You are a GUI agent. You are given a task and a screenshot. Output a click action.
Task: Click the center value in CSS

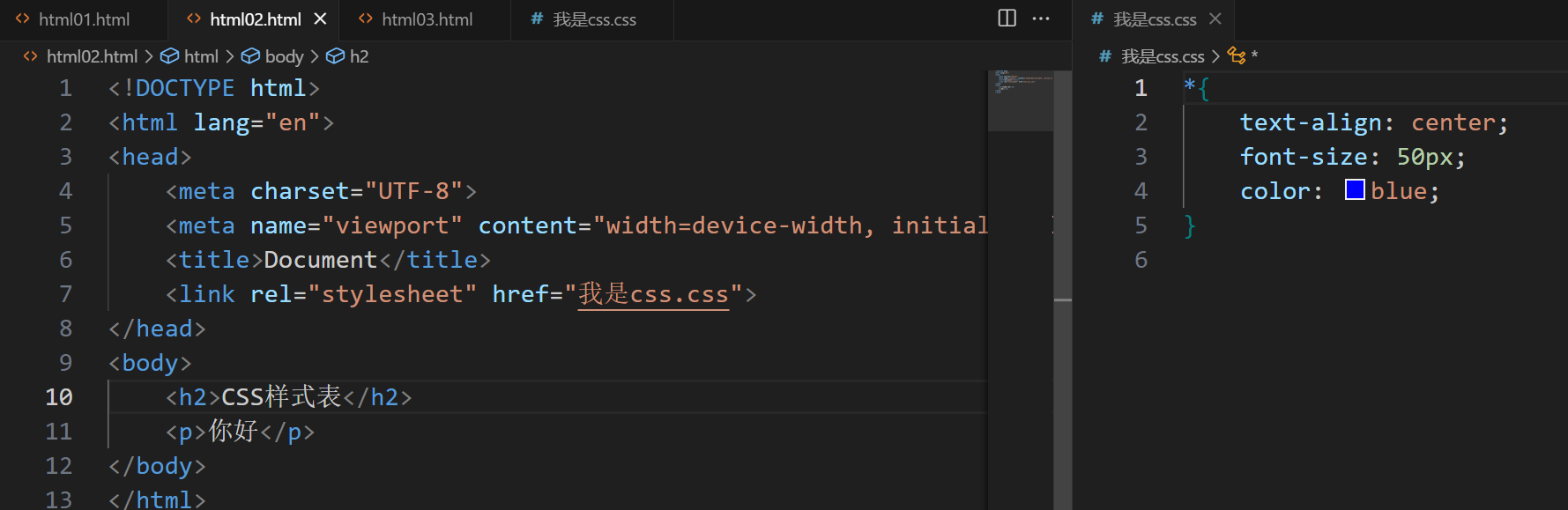pos(1453,122)
